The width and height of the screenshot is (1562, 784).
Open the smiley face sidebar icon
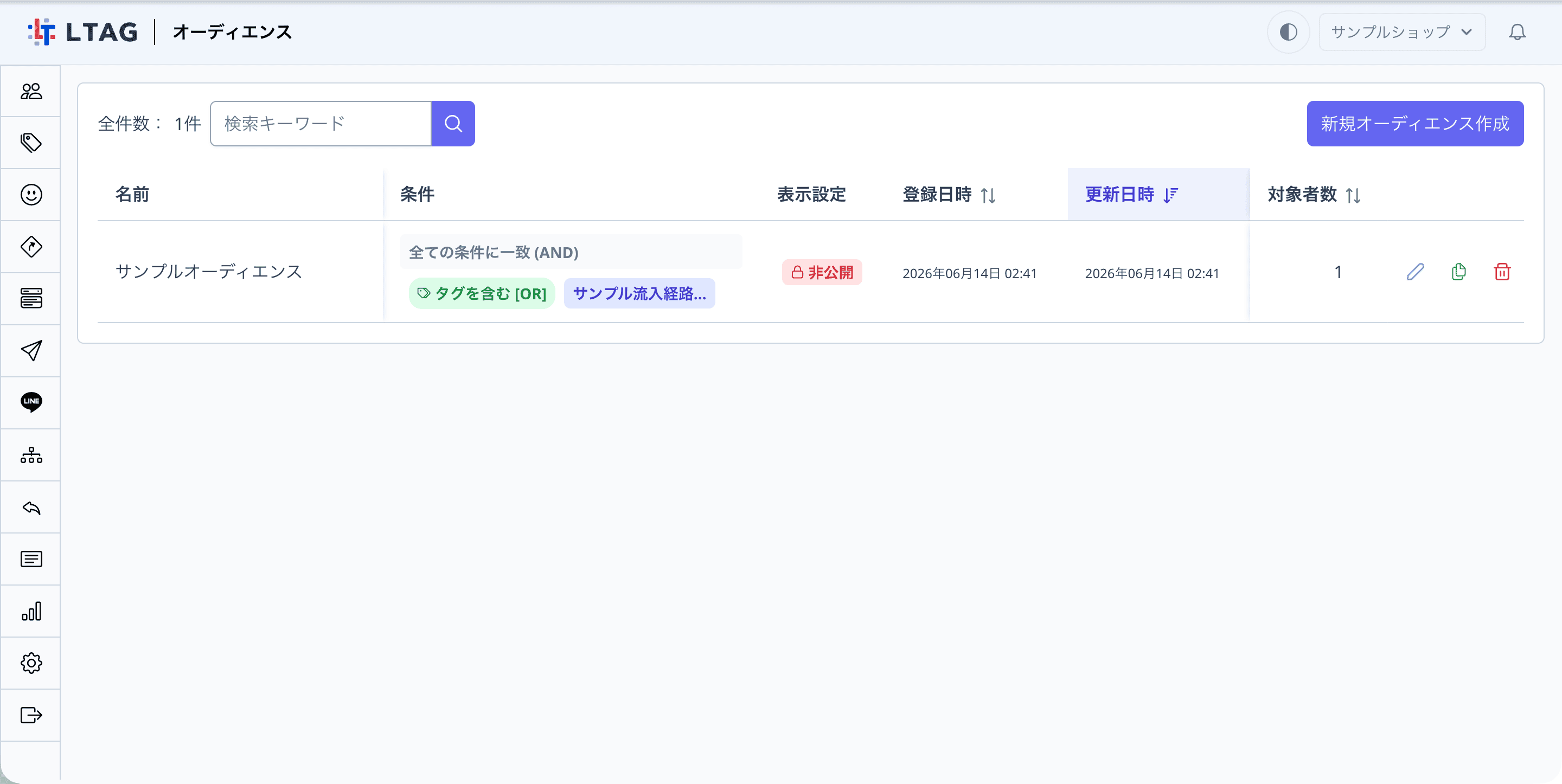click(31, 195)
